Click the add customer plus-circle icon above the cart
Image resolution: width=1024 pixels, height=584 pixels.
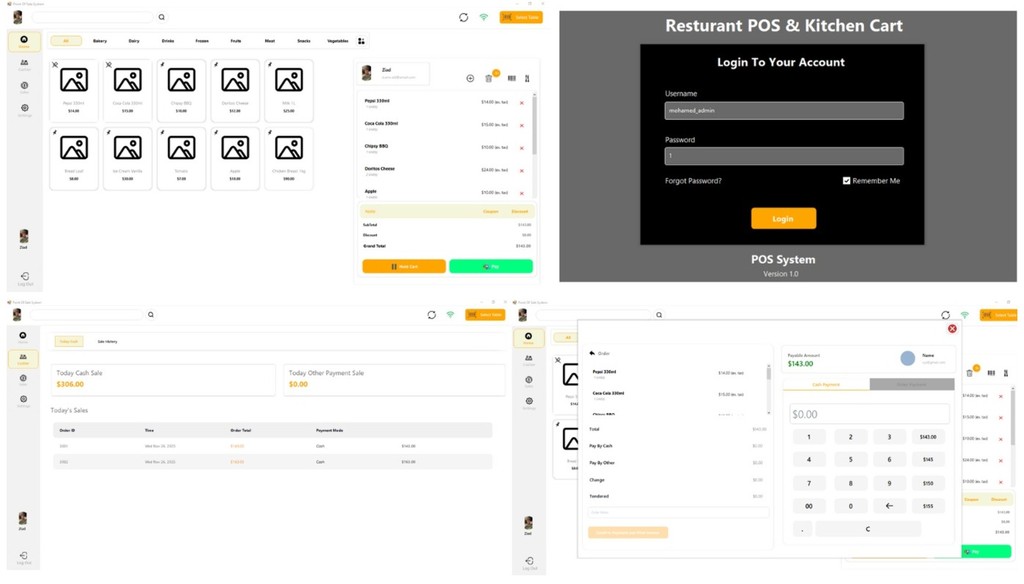(470, 78)
